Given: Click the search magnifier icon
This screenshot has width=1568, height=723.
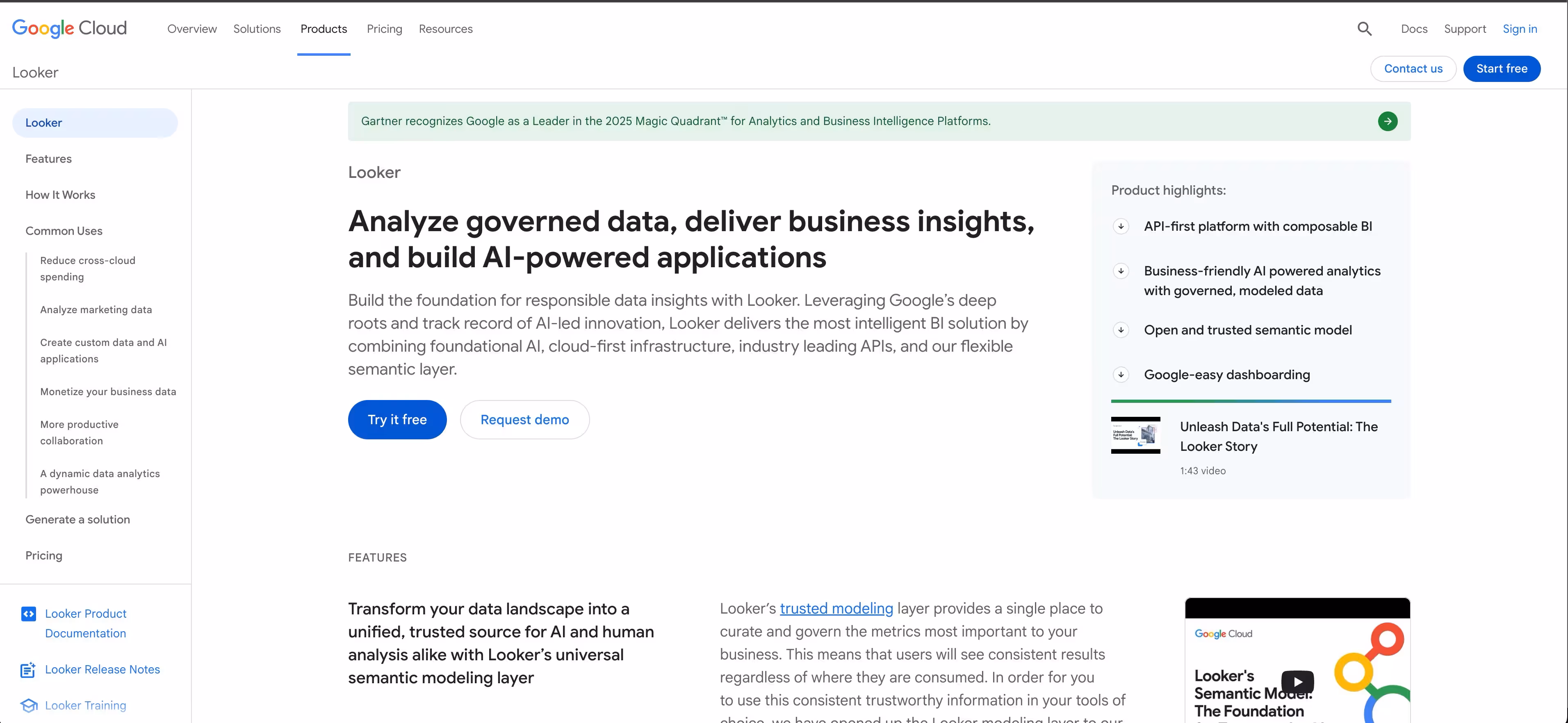Looking at the screenshot, I should [1364, 29].
